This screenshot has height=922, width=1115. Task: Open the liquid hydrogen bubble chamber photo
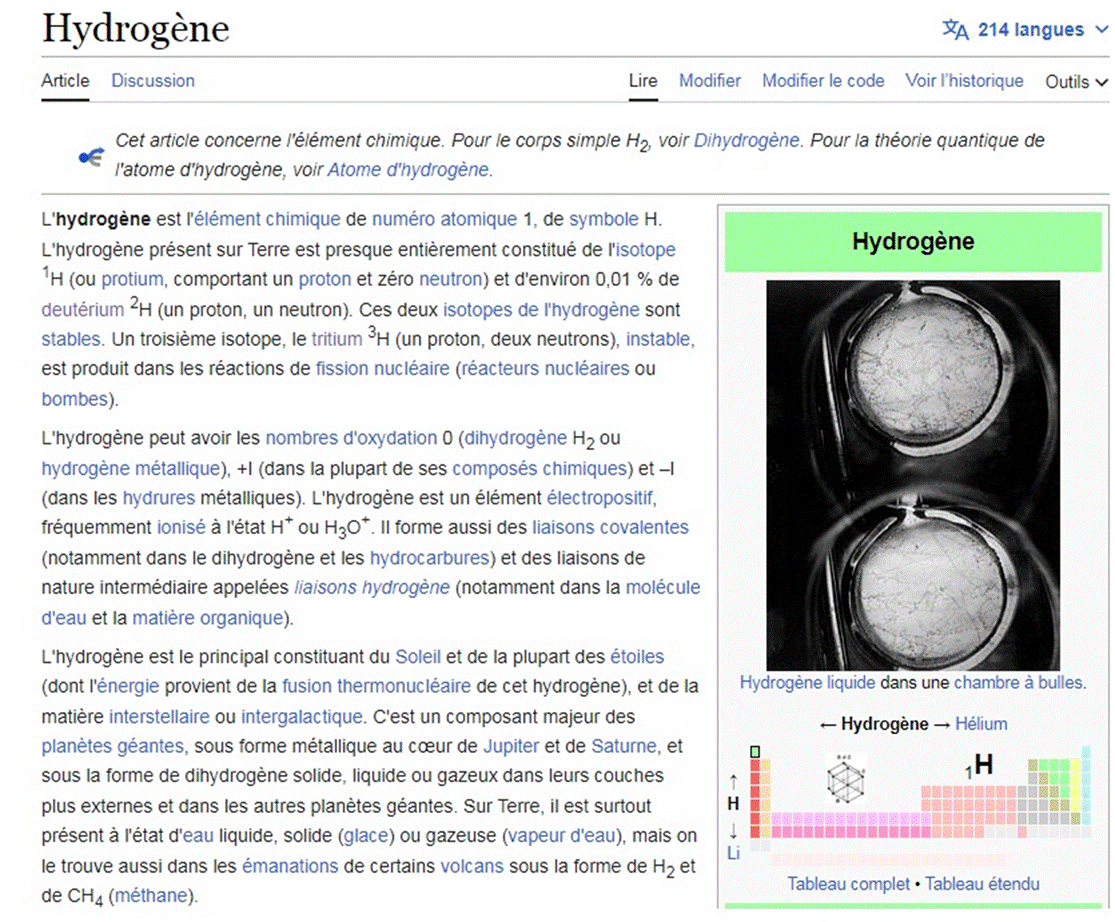pos(913,475)
